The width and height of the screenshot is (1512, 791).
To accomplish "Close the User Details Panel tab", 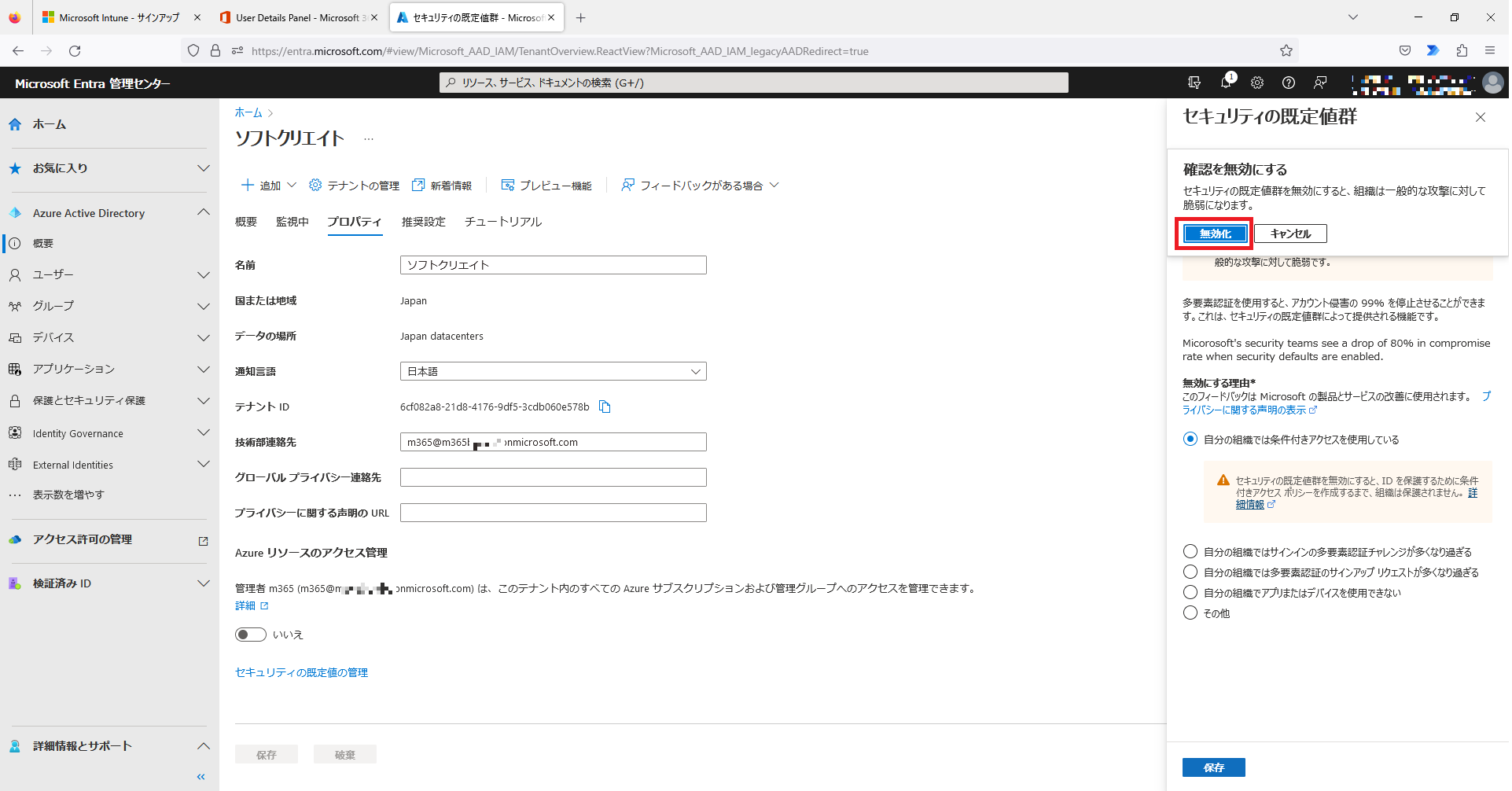I will tap(374, 17).
